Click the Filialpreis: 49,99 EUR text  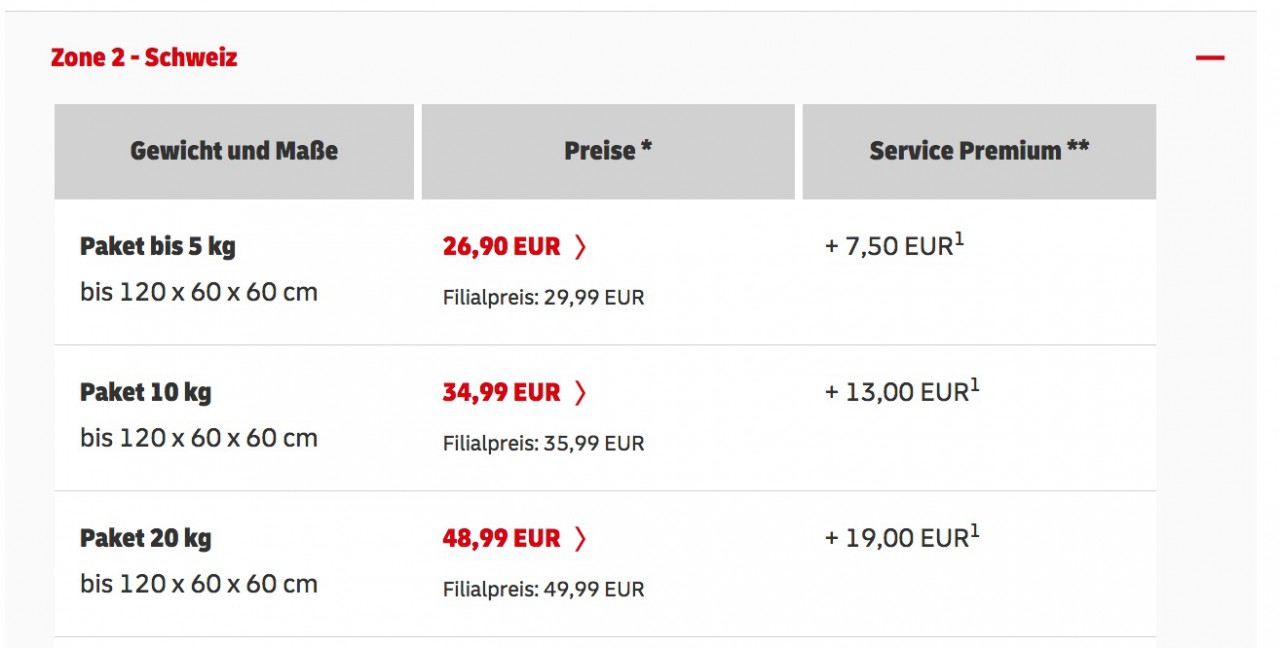(544, 590)
